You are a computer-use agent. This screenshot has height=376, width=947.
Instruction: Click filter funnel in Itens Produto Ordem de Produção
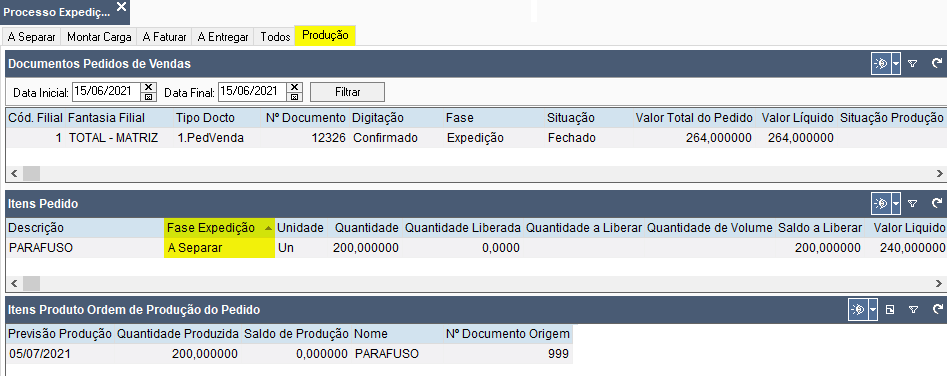(x=913, y=310)
